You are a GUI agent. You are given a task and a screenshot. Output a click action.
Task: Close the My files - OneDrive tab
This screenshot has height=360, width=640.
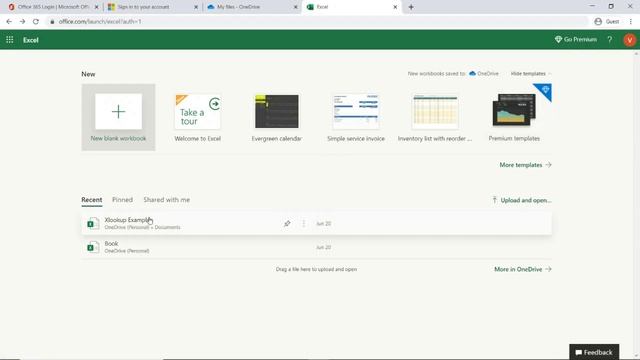tap(296, 7)
